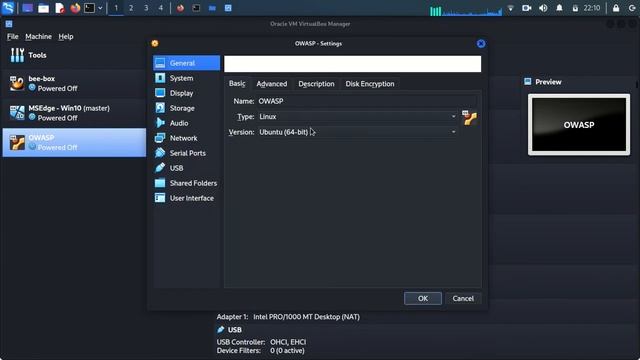
Task: Open the Storage settings category
Action: (187, 108)
